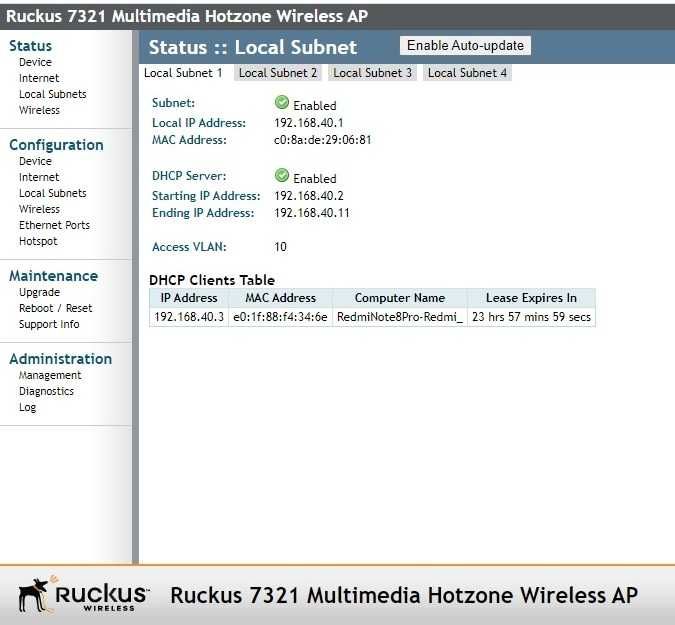The image size is (675, 625).
Task: Click the Subnet: field label
Action: tap(173, 103)
